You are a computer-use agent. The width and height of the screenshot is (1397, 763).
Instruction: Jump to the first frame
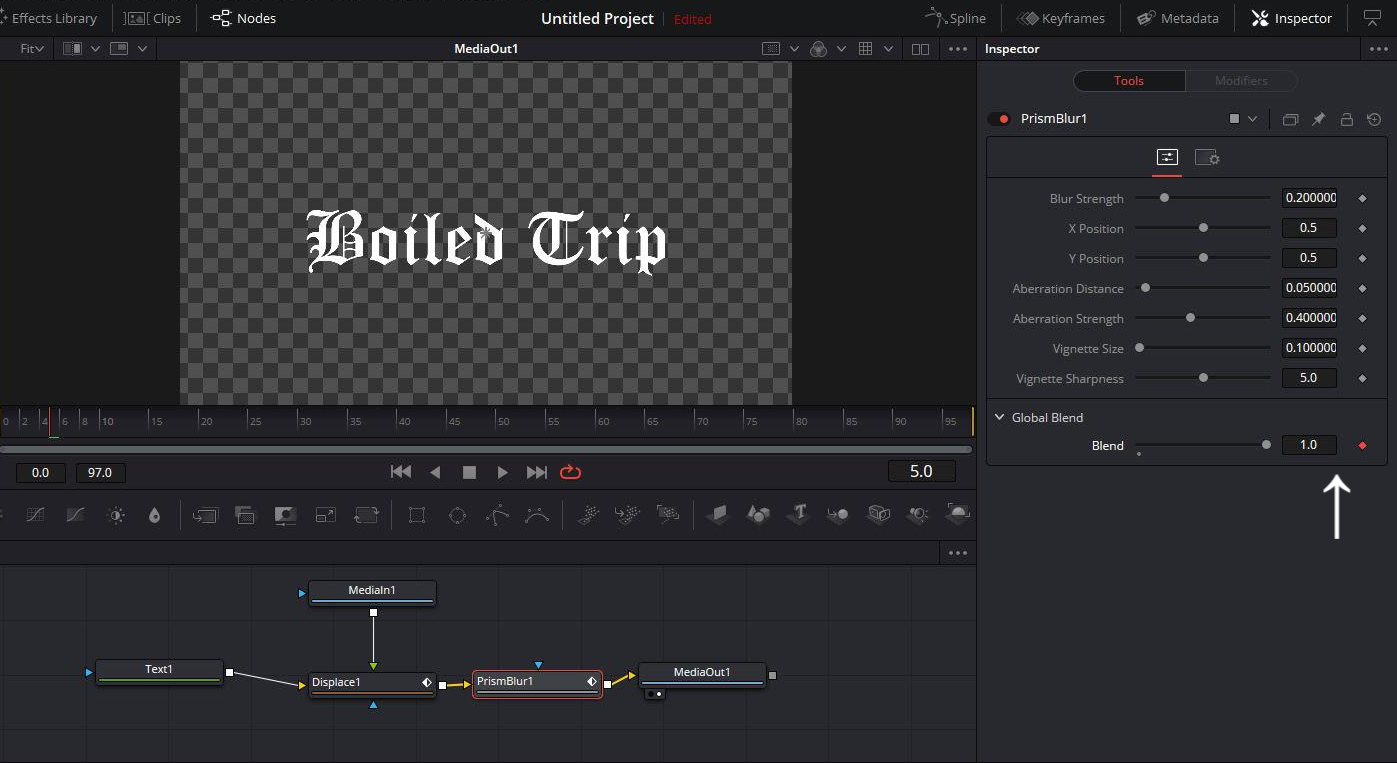(401, 472)
